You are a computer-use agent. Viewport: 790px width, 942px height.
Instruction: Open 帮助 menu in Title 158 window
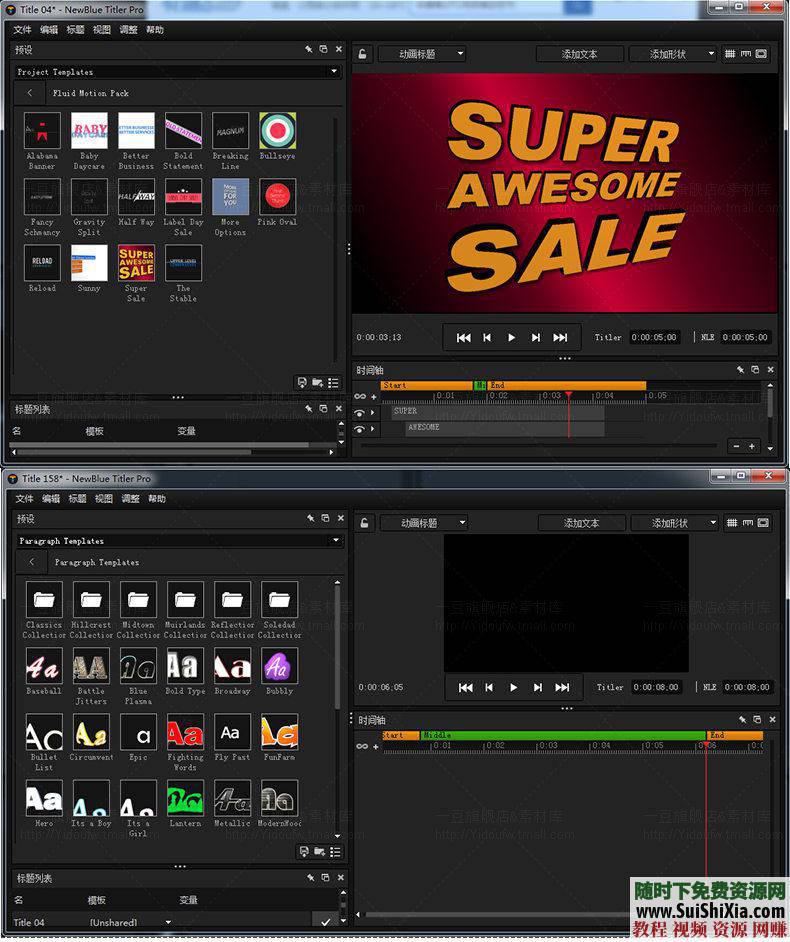coord(157,499)
